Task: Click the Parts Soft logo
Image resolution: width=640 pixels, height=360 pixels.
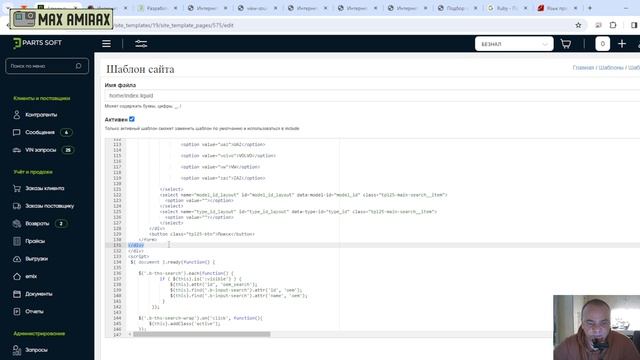Action: click(37, 43)
